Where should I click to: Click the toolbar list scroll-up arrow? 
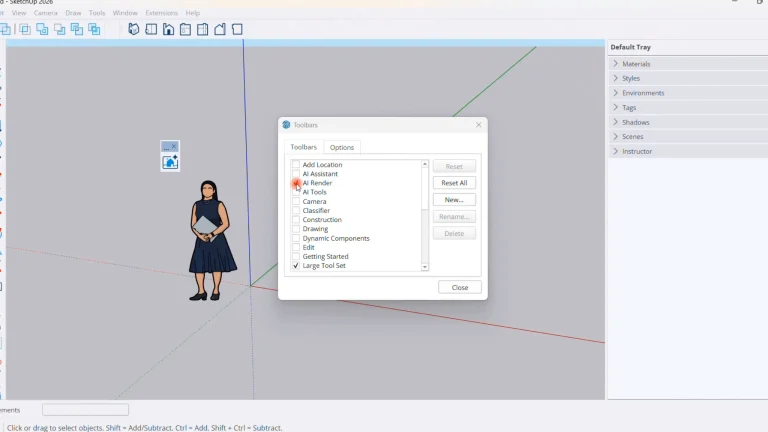pyautogui.click(x=425, y=164)
